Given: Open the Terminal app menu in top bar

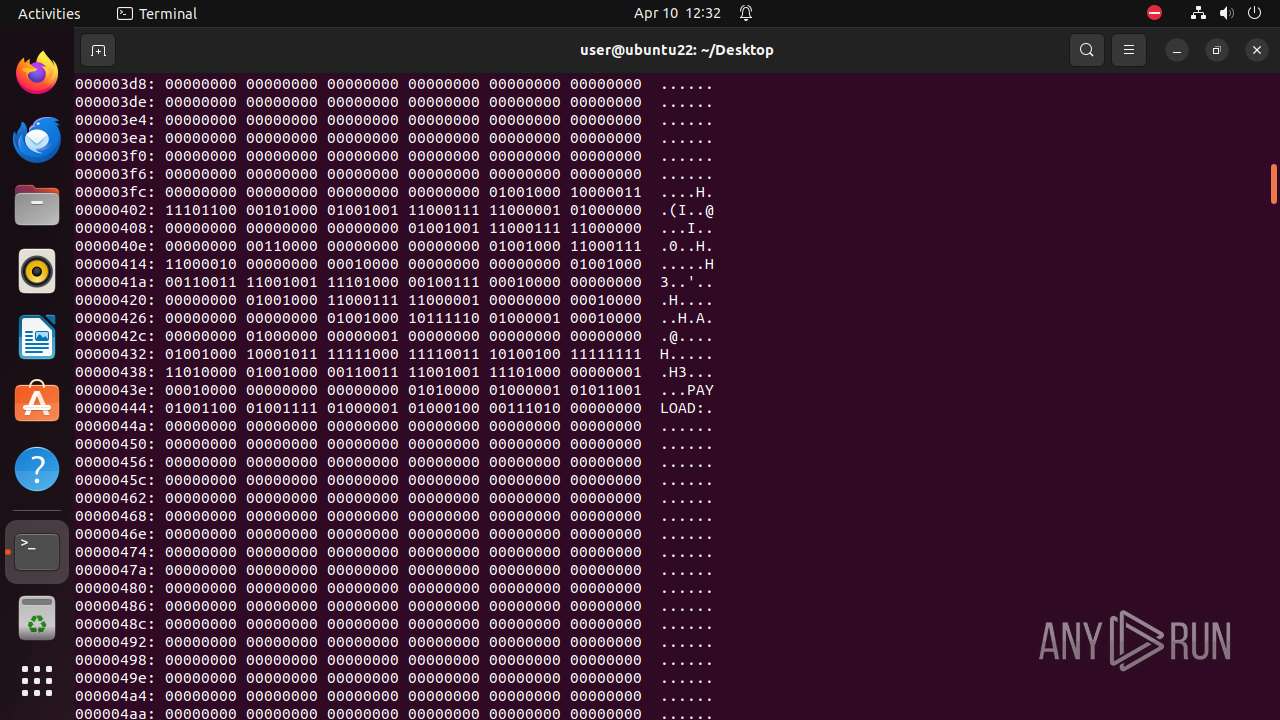Looking at the screenshot, I should click(x=157, y=13).
